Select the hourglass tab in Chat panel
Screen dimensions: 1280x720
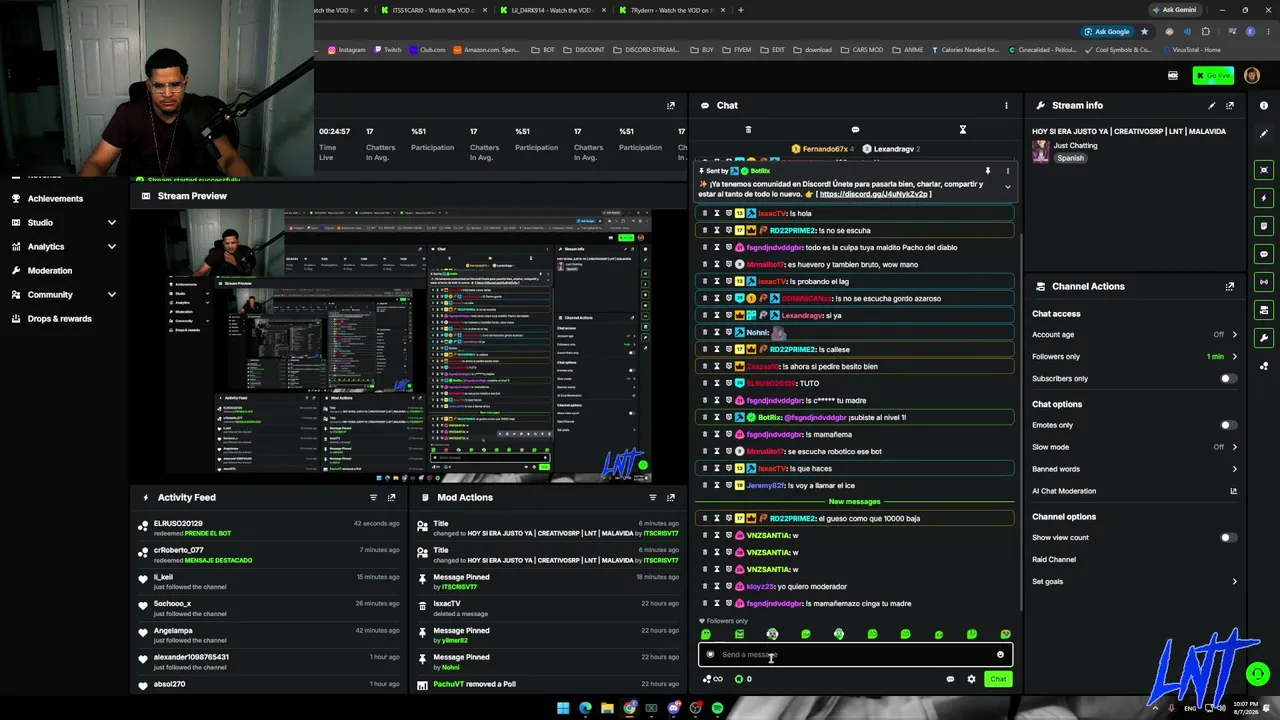[962, 130]
